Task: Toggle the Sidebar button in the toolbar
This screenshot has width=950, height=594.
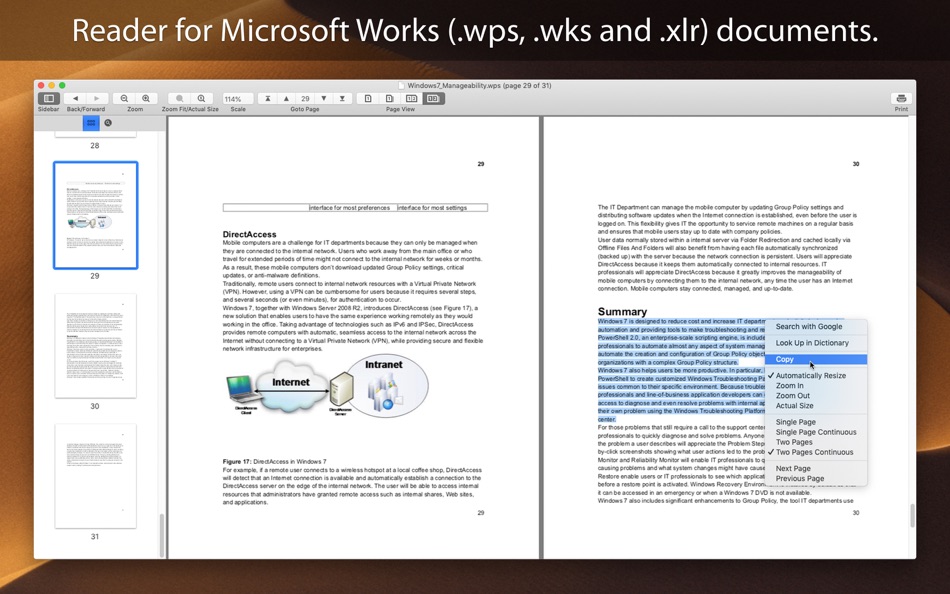Action: coord(49,98)
